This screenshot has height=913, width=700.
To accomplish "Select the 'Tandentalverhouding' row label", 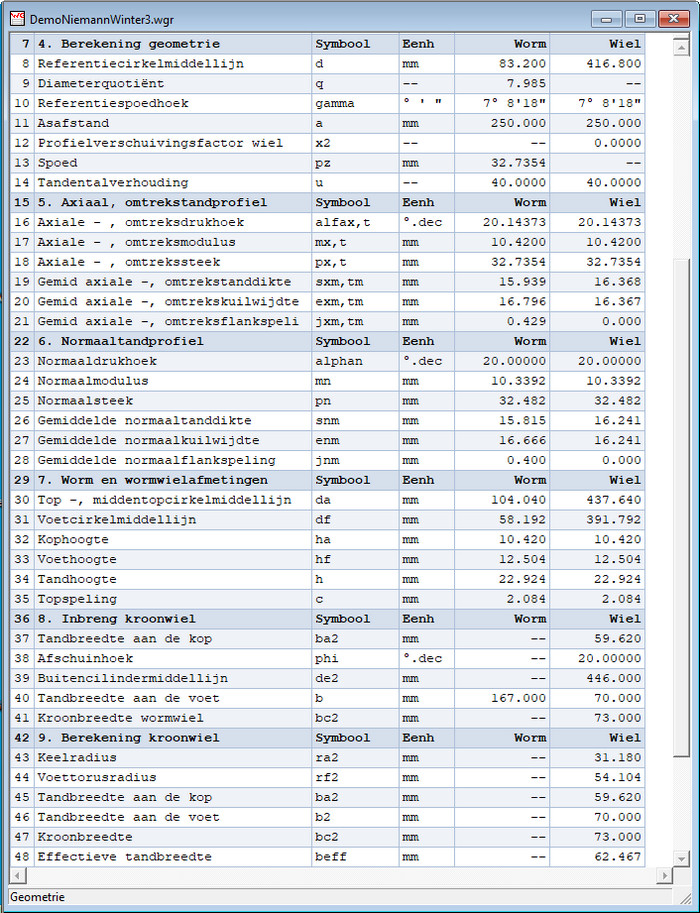I will click(113, 182).
